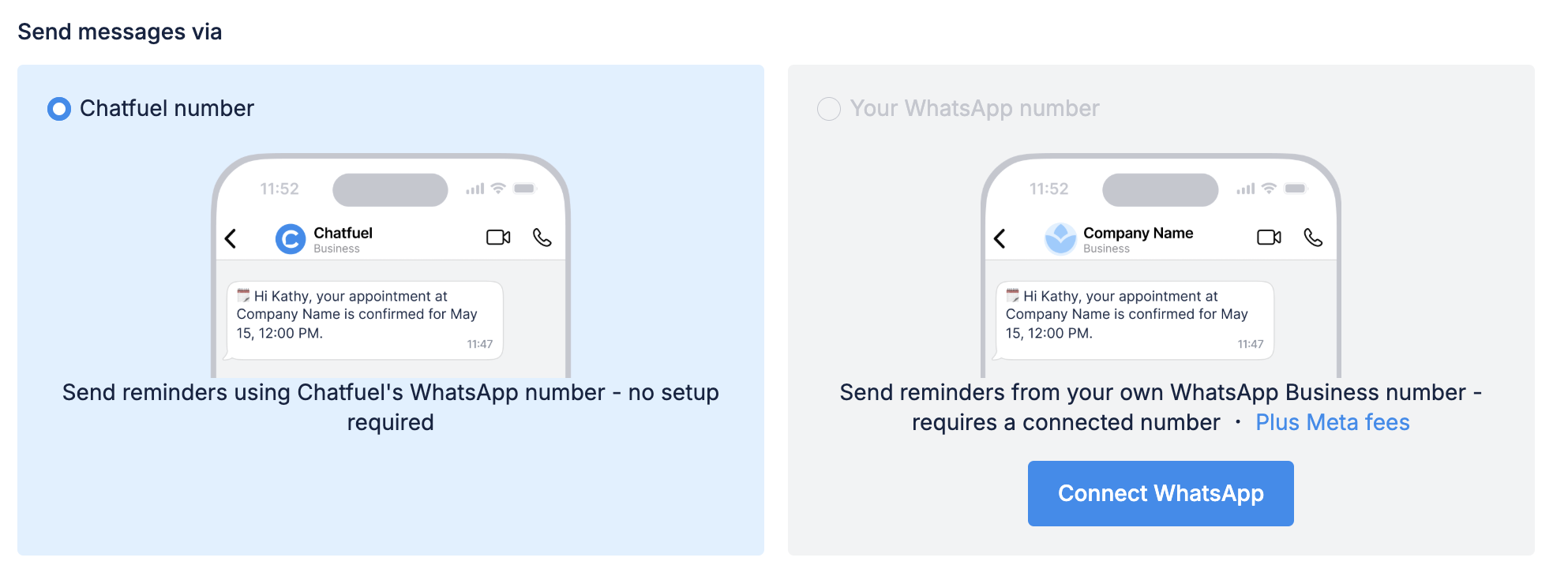Click the video camera icon beside Company Name
Screen dimensions: 1568x565
1269,238
